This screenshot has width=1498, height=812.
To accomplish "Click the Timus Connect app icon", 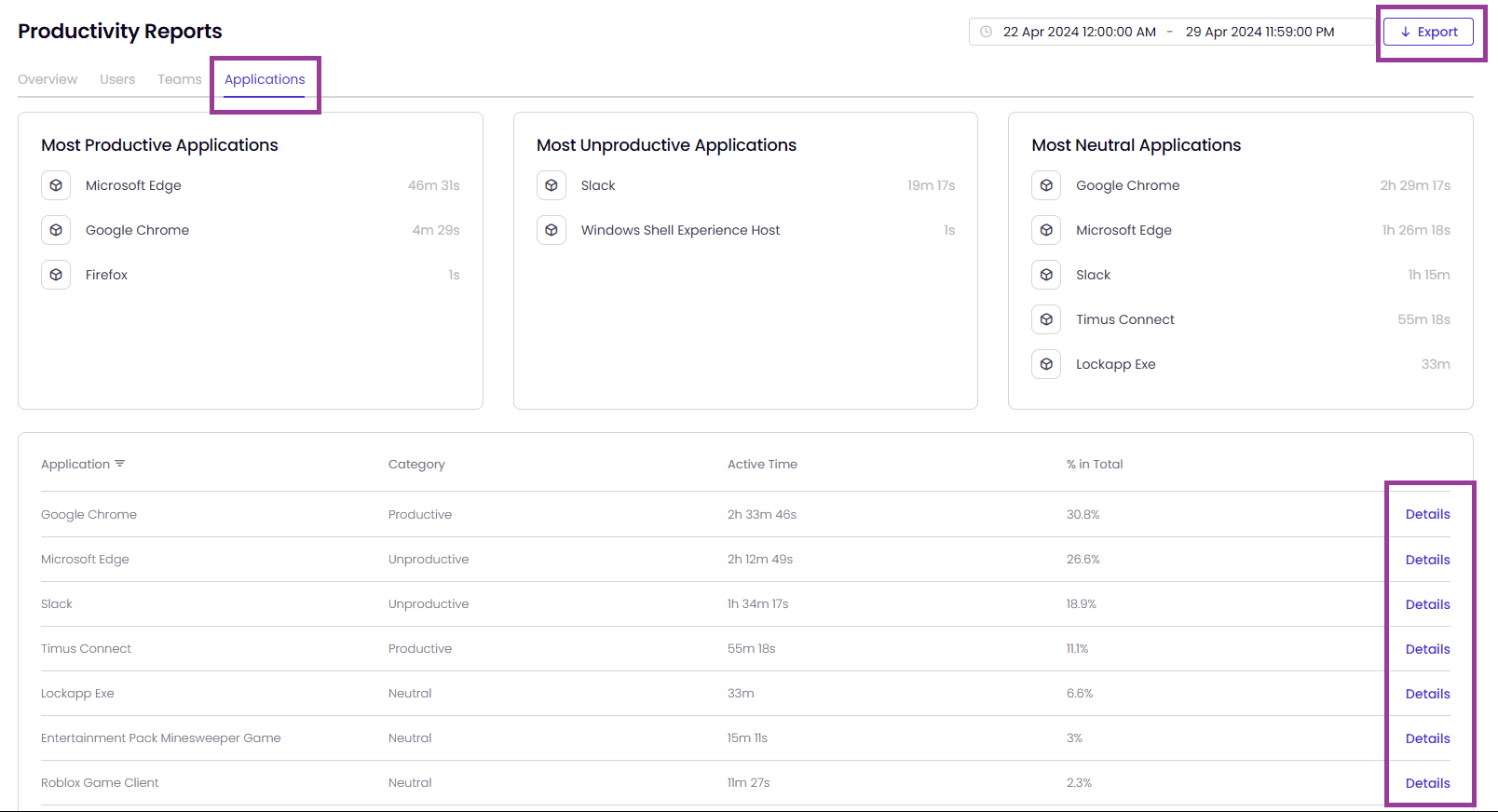I will coord(1046,319).
